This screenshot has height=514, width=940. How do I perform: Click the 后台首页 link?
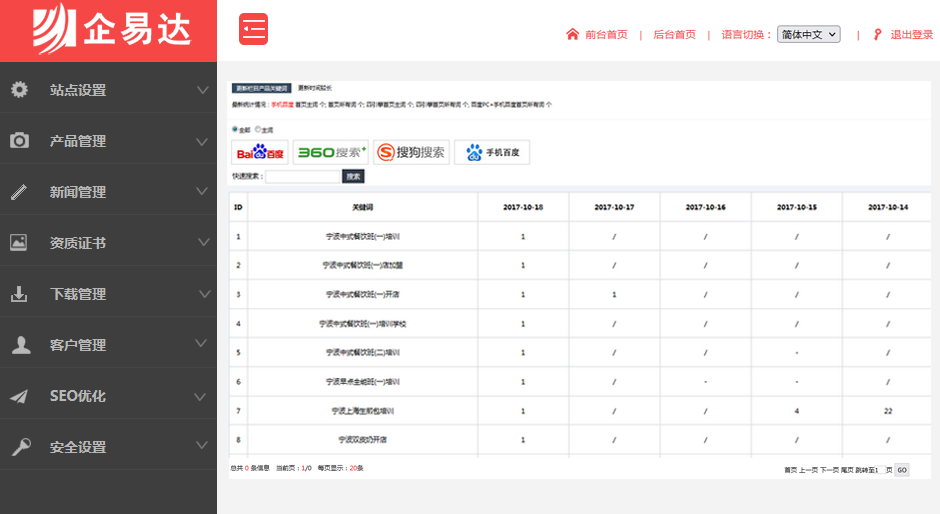pos(674,34)
